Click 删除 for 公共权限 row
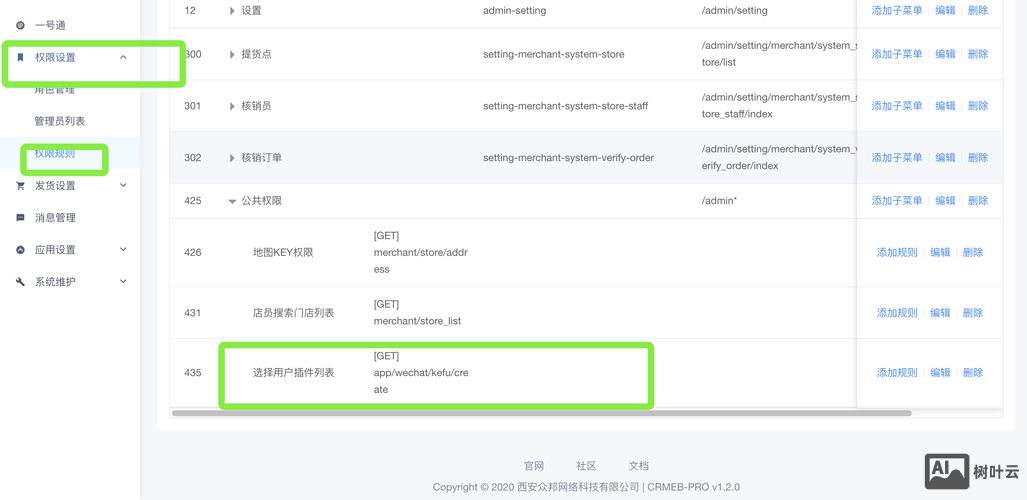The width and height of the screenshot is (1027, 500). [978, 201]
